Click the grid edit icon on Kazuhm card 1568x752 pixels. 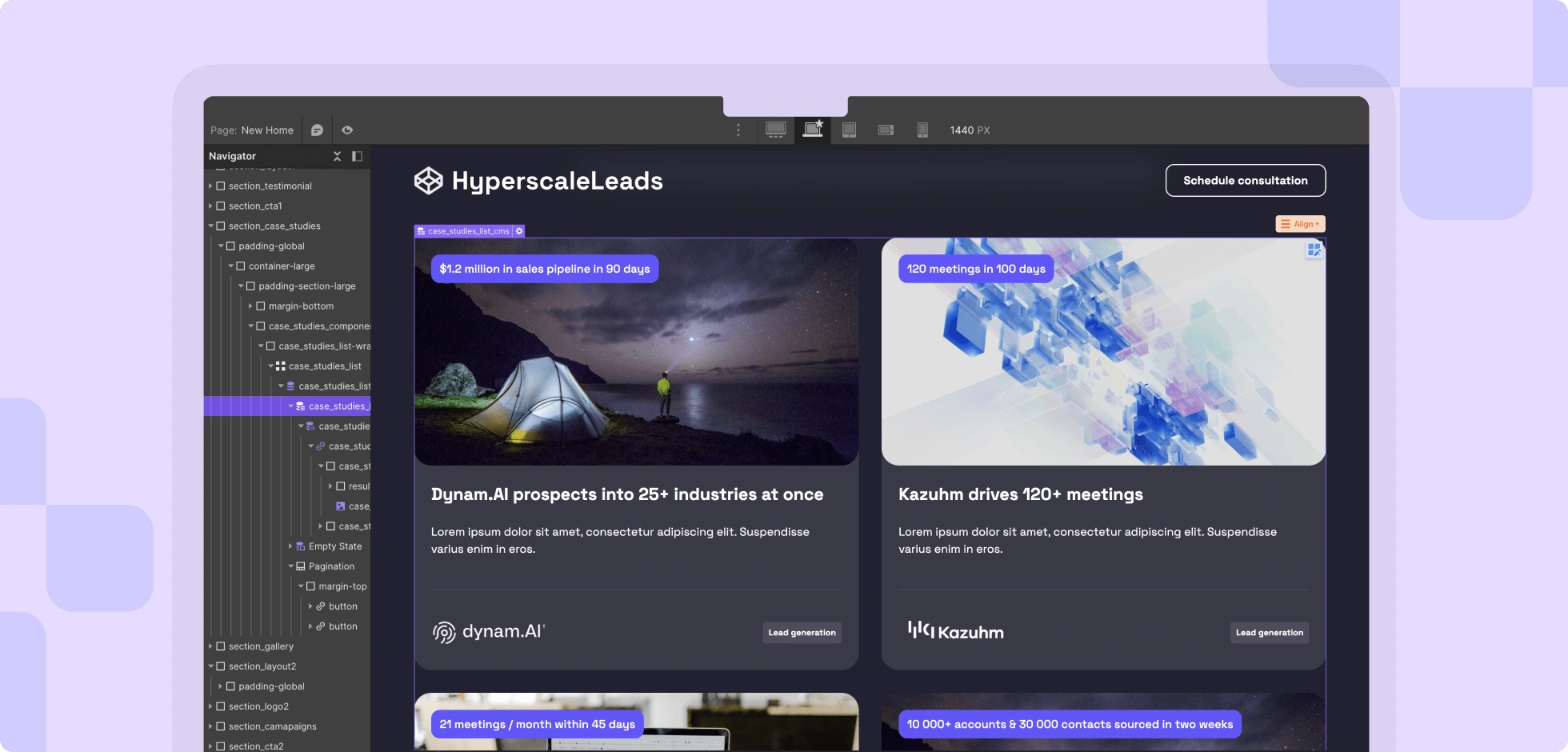coord(1314,250)
